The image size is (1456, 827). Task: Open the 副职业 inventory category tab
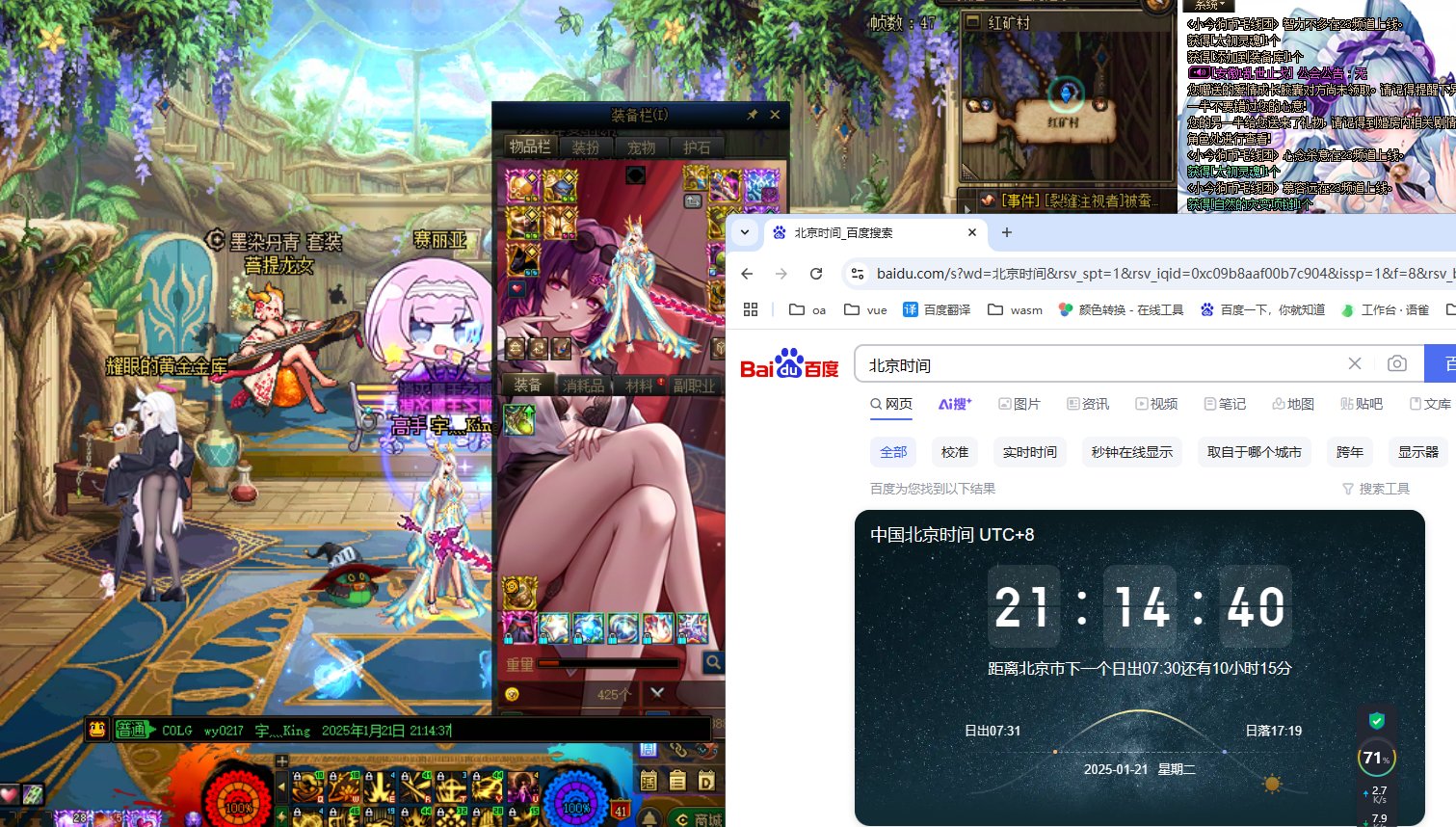[x=696, y=385]
